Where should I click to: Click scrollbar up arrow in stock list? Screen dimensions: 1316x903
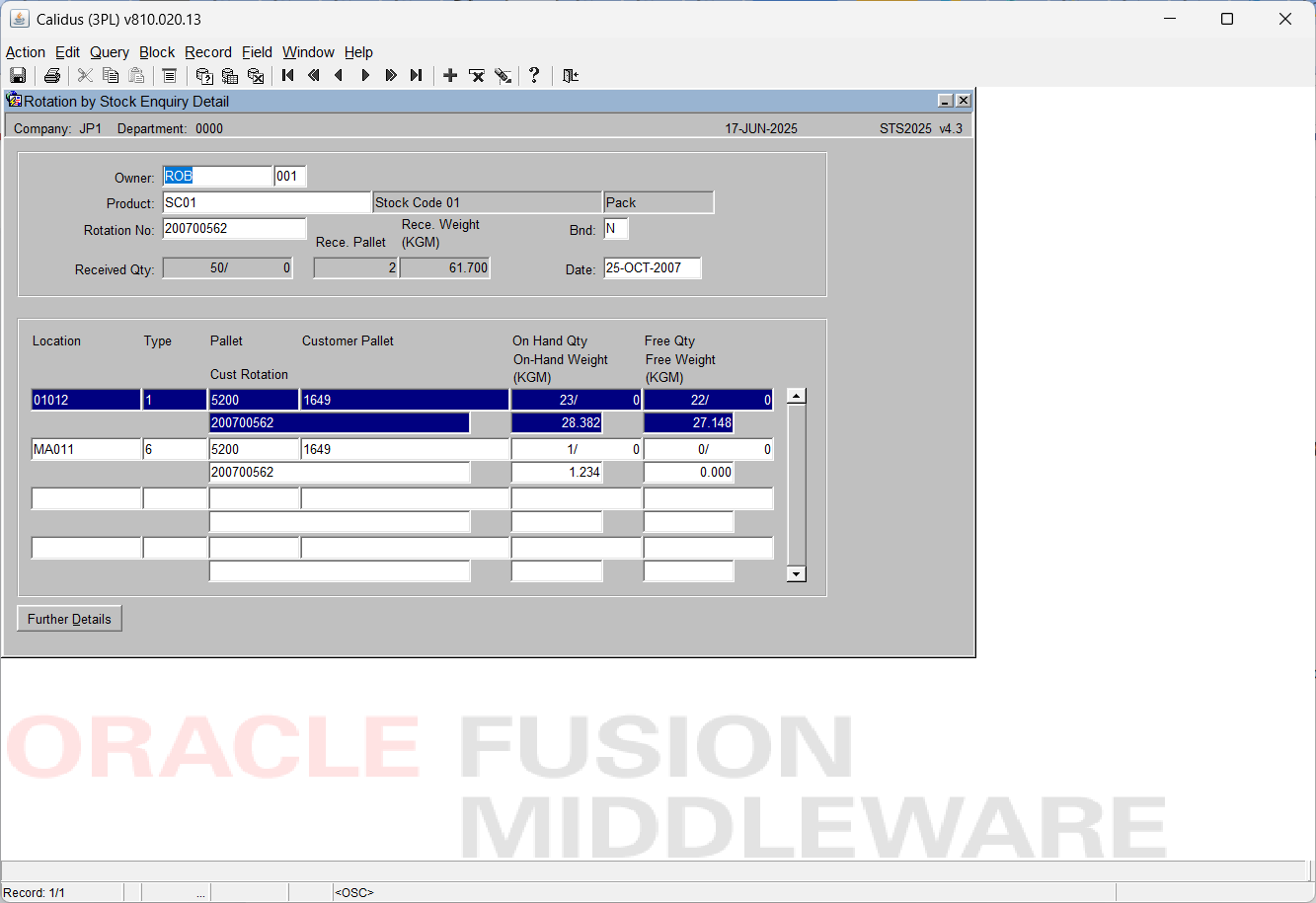point(797,396)
